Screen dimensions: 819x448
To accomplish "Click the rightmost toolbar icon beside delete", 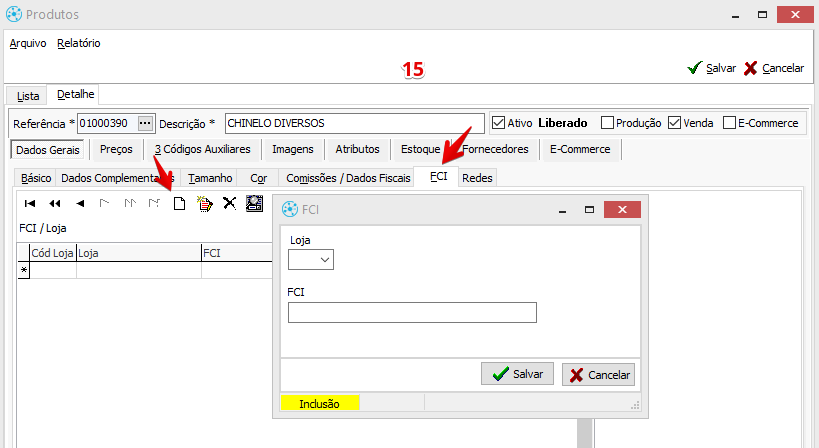I will tap(254, 203).
